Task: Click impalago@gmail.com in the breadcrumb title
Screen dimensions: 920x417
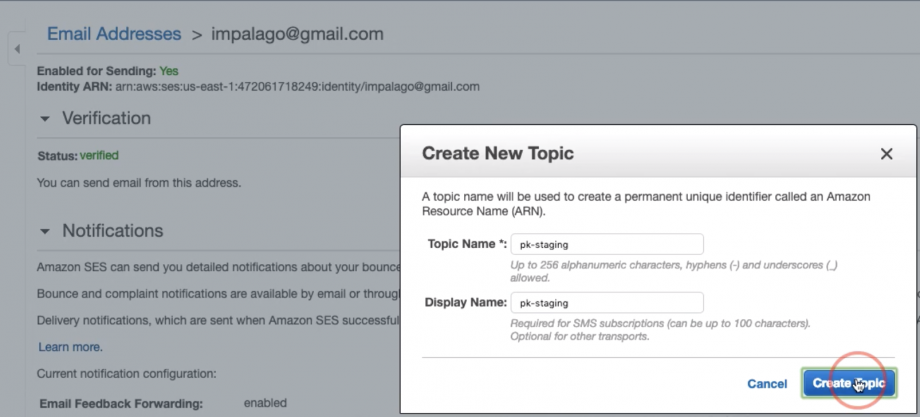Action: (297, 34)
